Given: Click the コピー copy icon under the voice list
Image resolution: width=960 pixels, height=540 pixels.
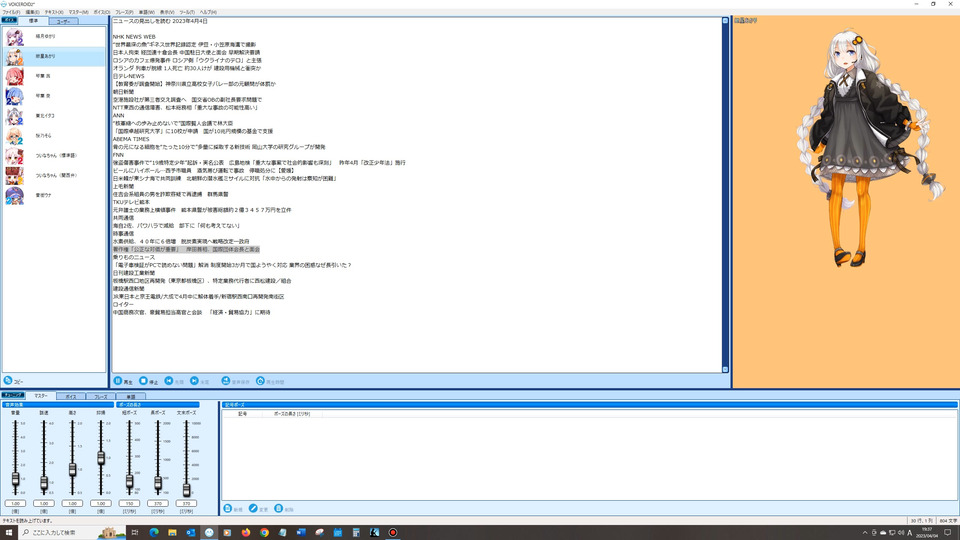Looking at the screenshot, I should tap(8, 380).
